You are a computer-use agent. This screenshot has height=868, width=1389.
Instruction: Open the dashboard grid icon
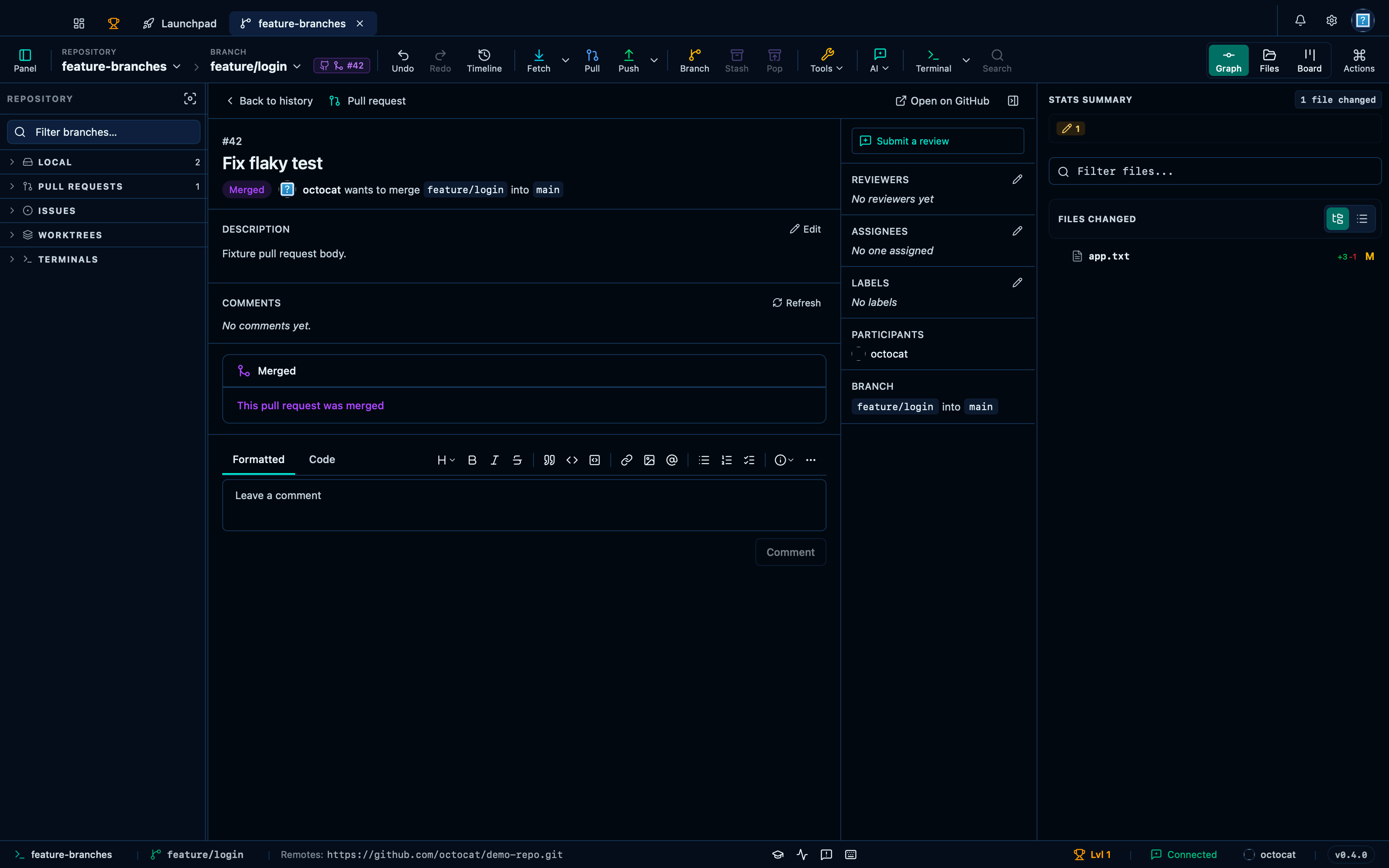click(x=79, y=23)
